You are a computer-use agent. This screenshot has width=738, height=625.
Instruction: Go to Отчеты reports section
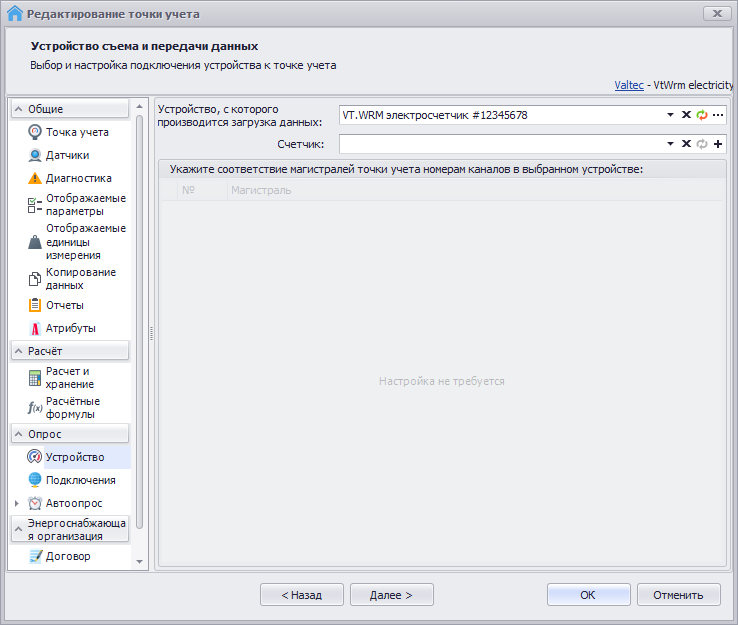(64, 305)
